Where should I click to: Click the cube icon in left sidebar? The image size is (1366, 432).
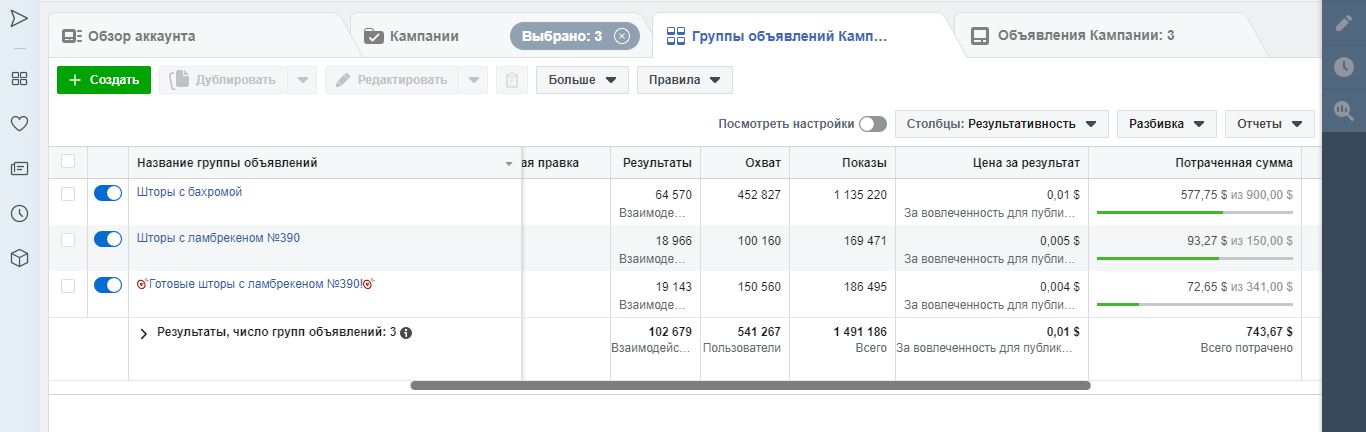tap(19, 258)
